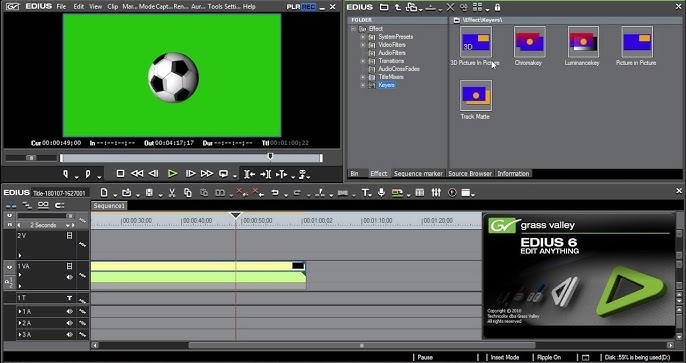The height and width of the screenshot is (363, 686).
Task: Click the Set In point icon
Action: 66,174
